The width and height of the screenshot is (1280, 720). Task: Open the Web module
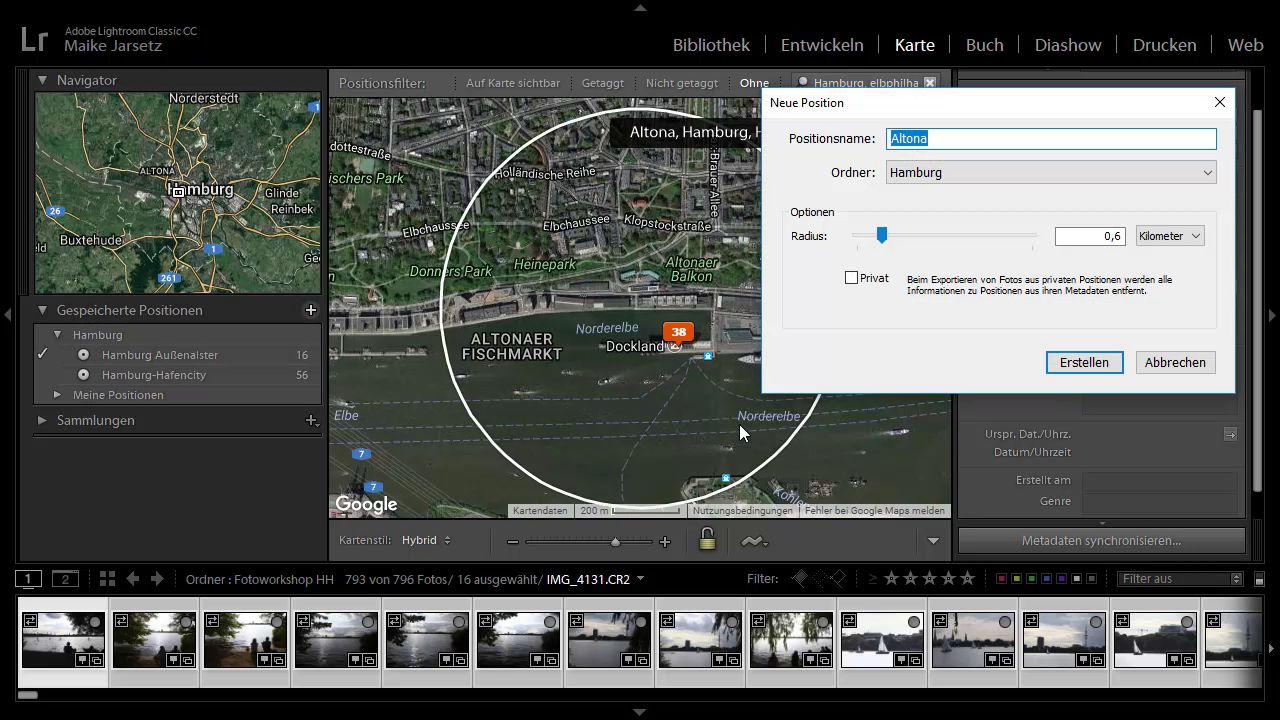pos(1245,45)
